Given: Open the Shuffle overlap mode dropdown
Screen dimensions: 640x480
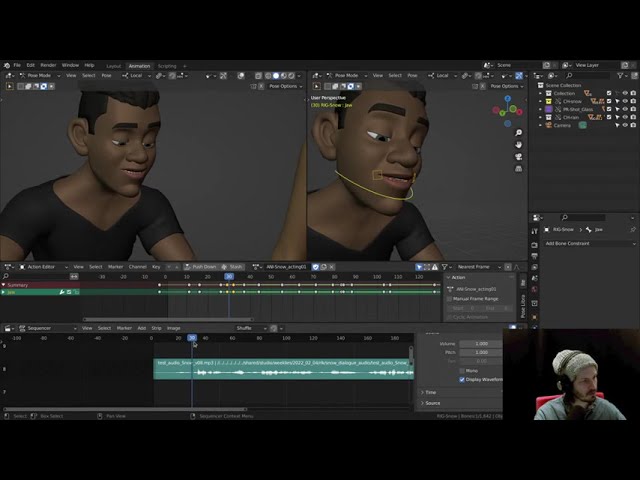Looking at the screenshot, I should click(251, 328).
